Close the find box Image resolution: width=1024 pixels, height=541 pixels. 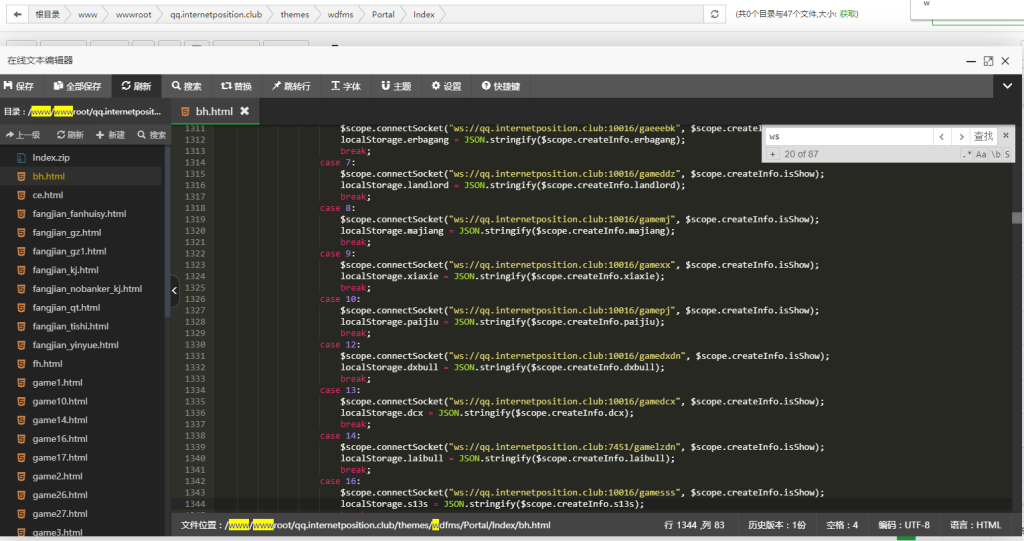click(1006, 135)
